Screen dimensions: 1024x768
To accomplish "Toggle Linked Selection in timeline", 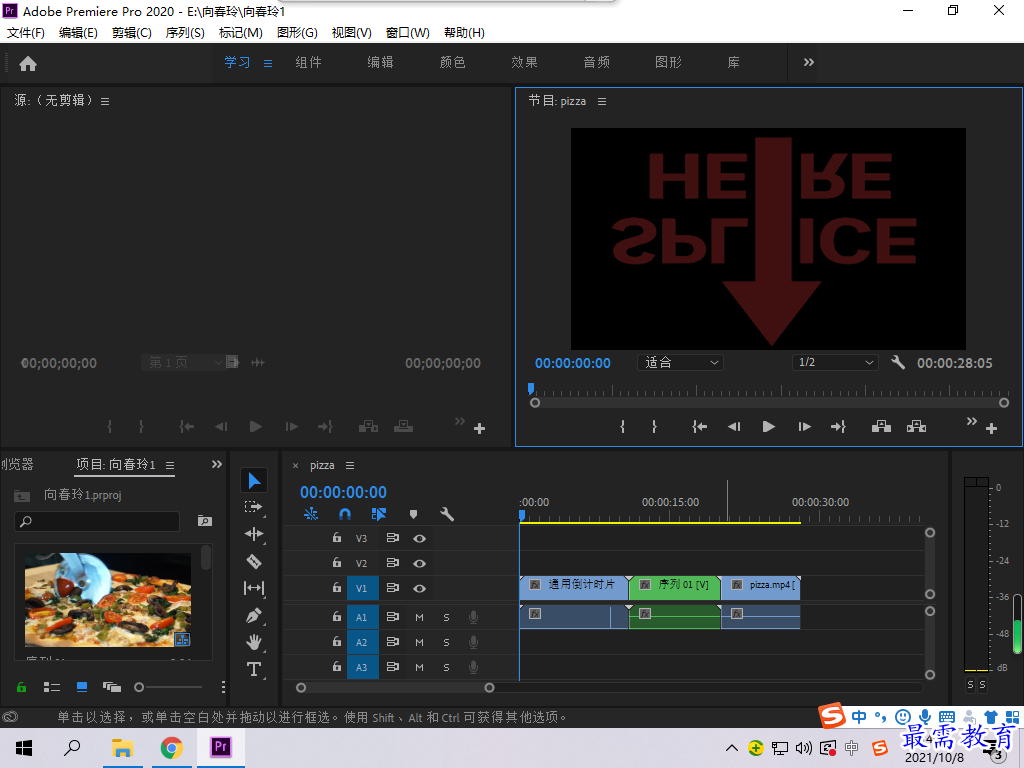I will [x=379, y=514].
